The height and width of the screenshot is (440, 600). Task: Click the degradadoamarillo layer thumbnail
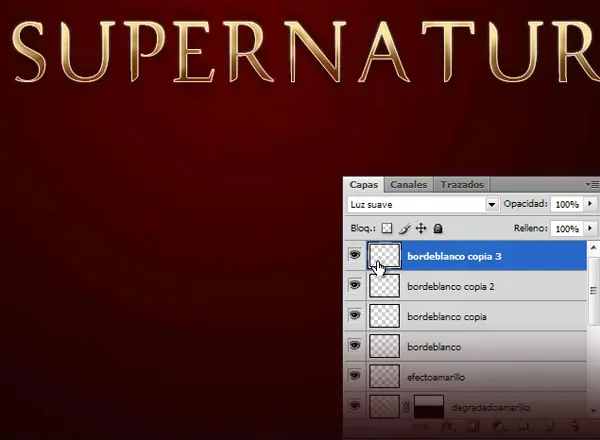coord(384,407)
